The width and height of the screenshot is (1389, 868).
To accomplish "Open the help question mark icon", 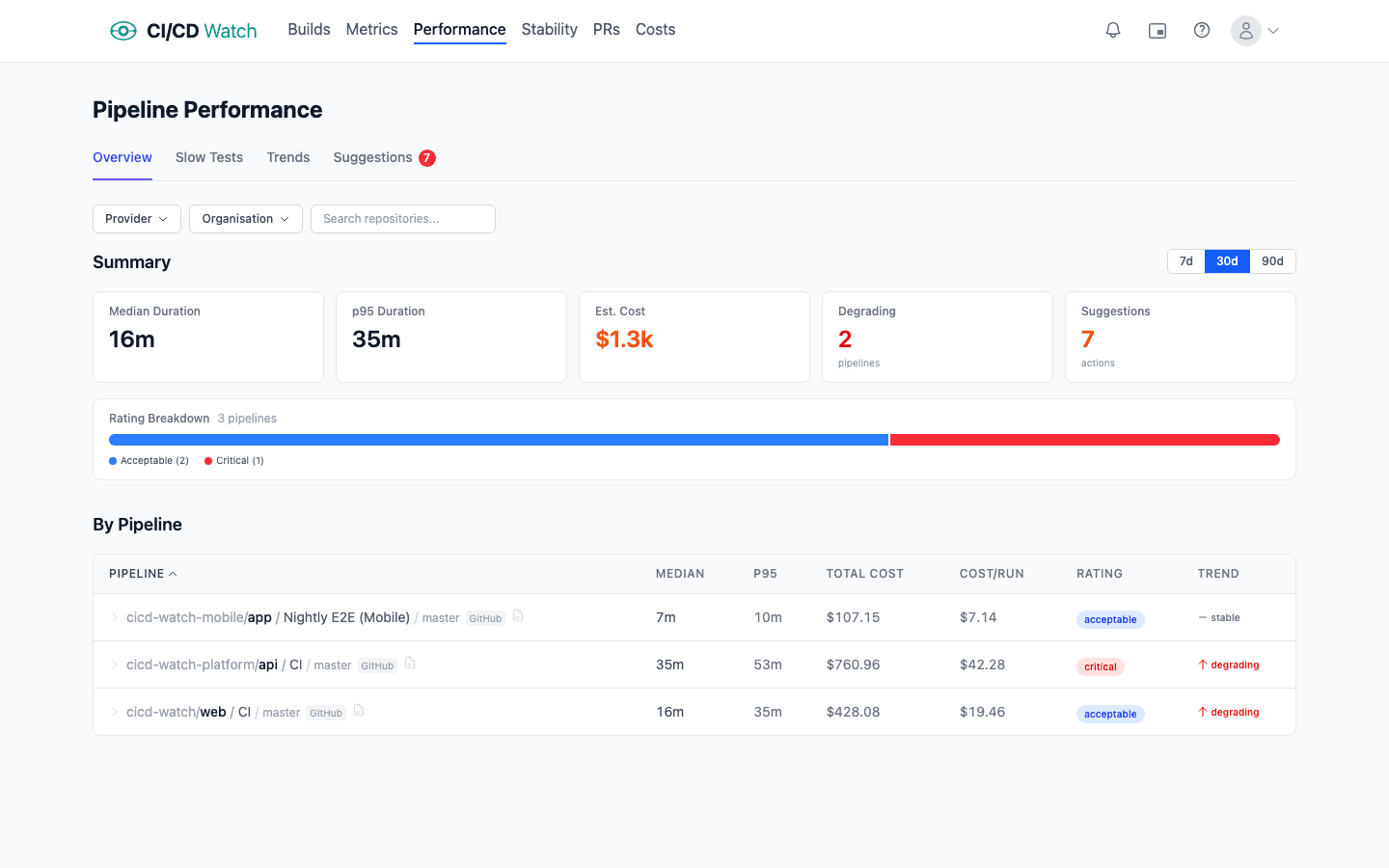I will (1202, 31).
